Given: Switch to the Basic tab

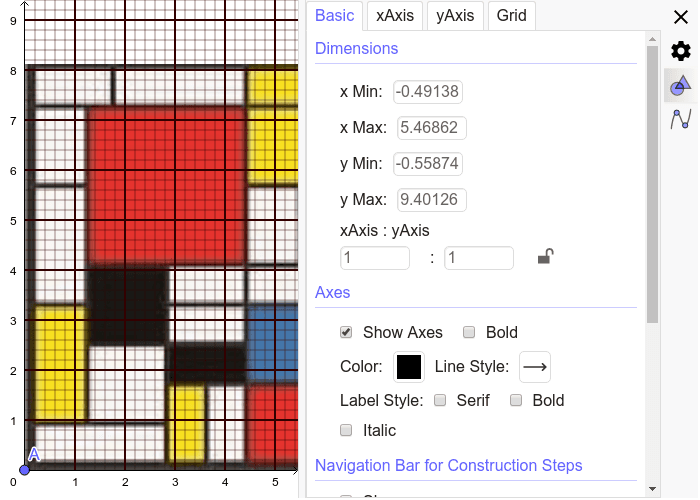Looking at the screenshot, I should point(334,16).
